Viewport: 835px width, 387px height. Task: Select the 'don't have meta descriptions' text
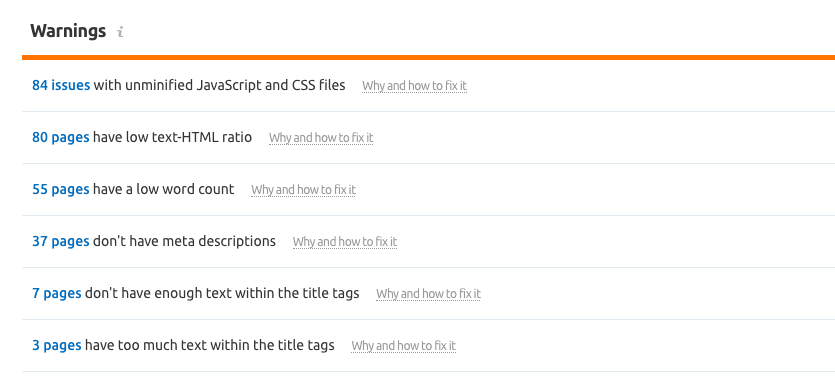[184, 241]
